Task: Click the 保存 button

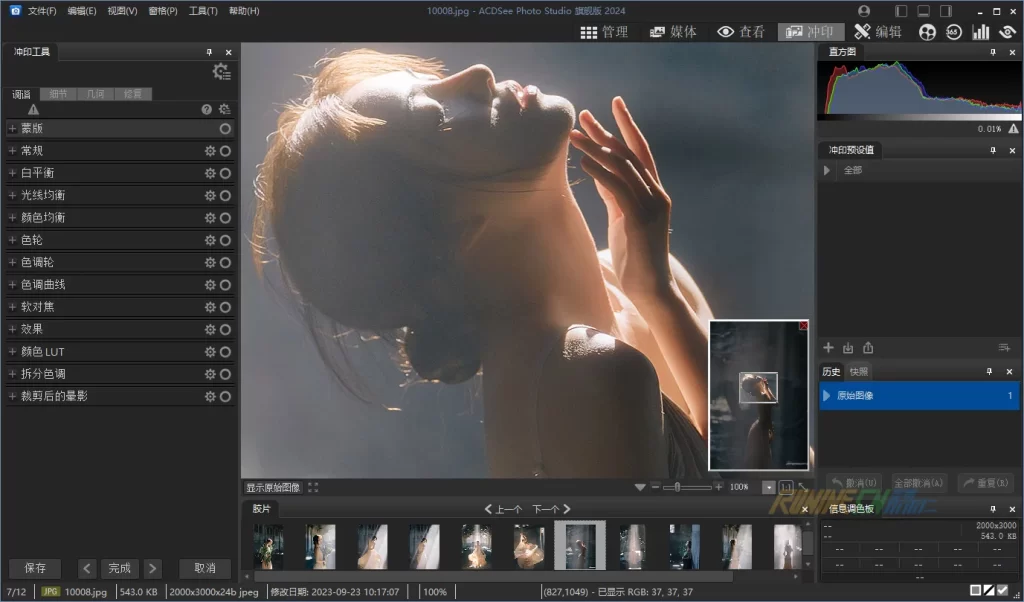Action: (35, 568)
